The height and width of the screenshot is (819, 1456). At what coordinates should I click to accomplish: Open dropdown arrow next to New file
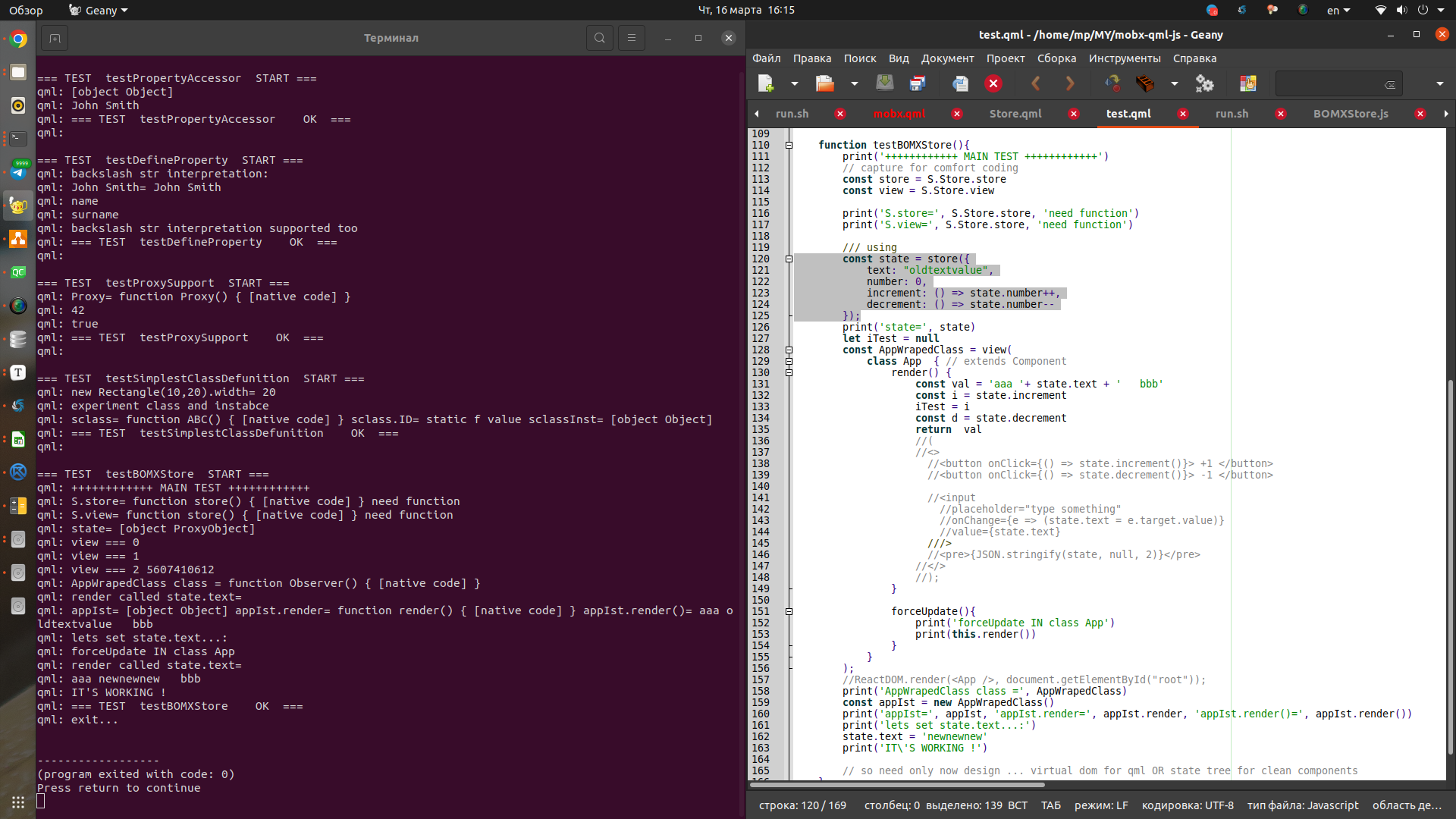click(x=794, y=83)
